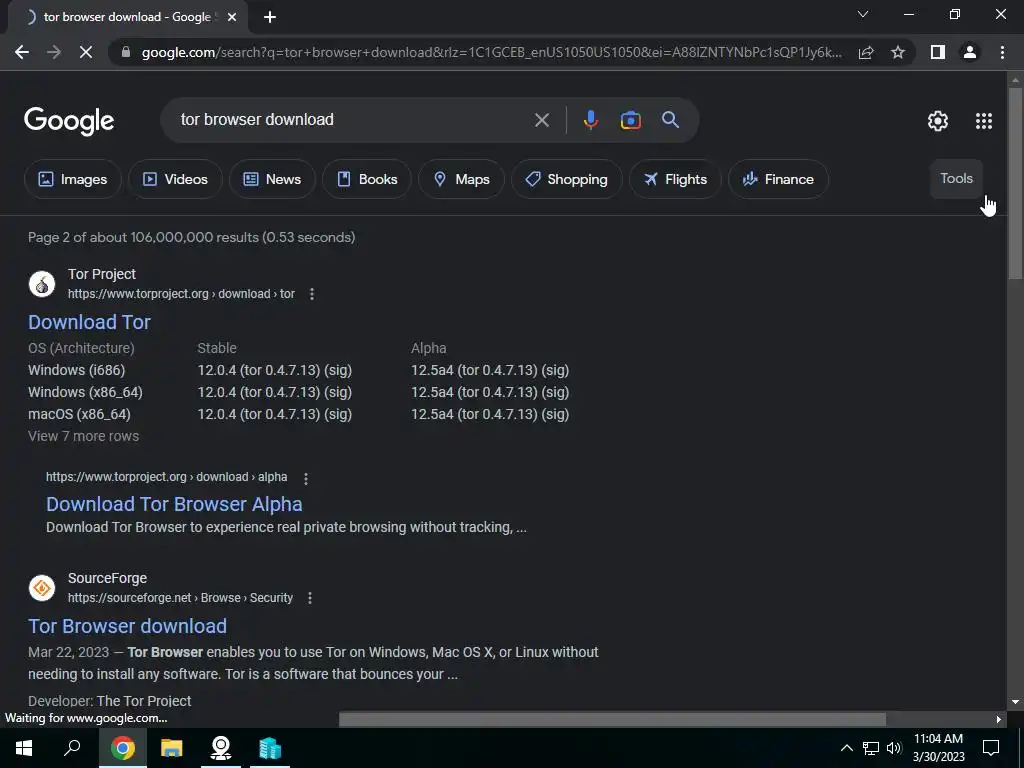
Task: Open the clock showing 11:04 AM
Action: tap(938, 748)
